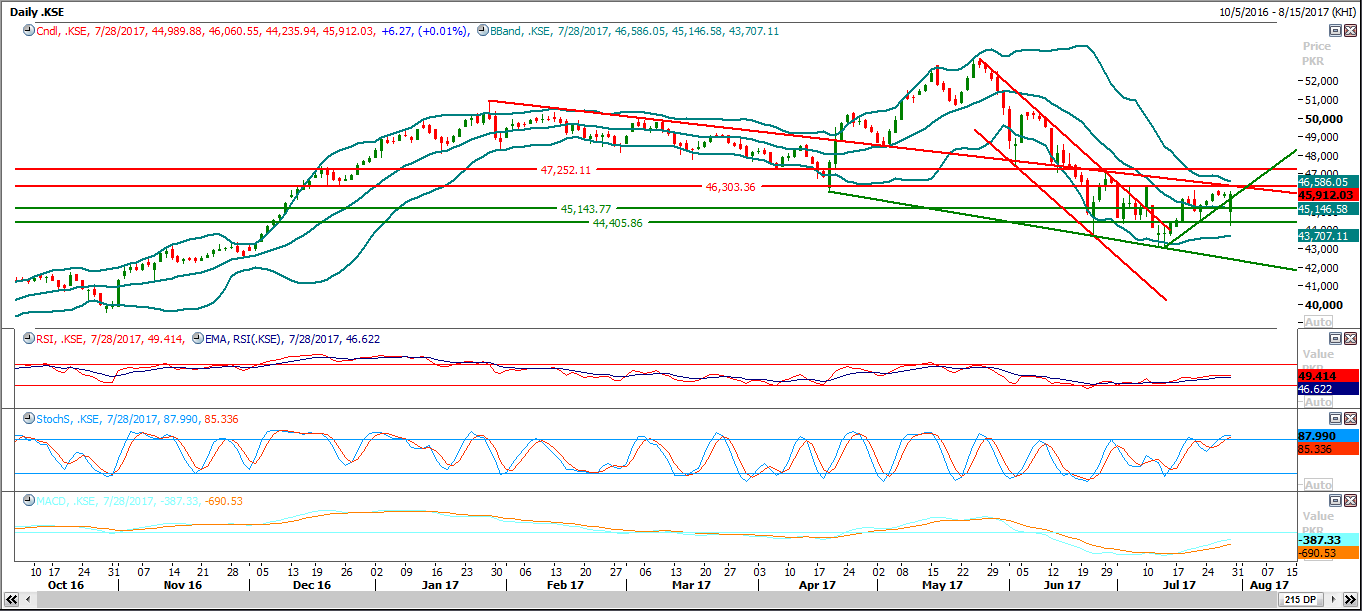This screenshot has width=1362, height=611.
Task: Click the clock icon beside Cndl legend
Action: [28, 31]
